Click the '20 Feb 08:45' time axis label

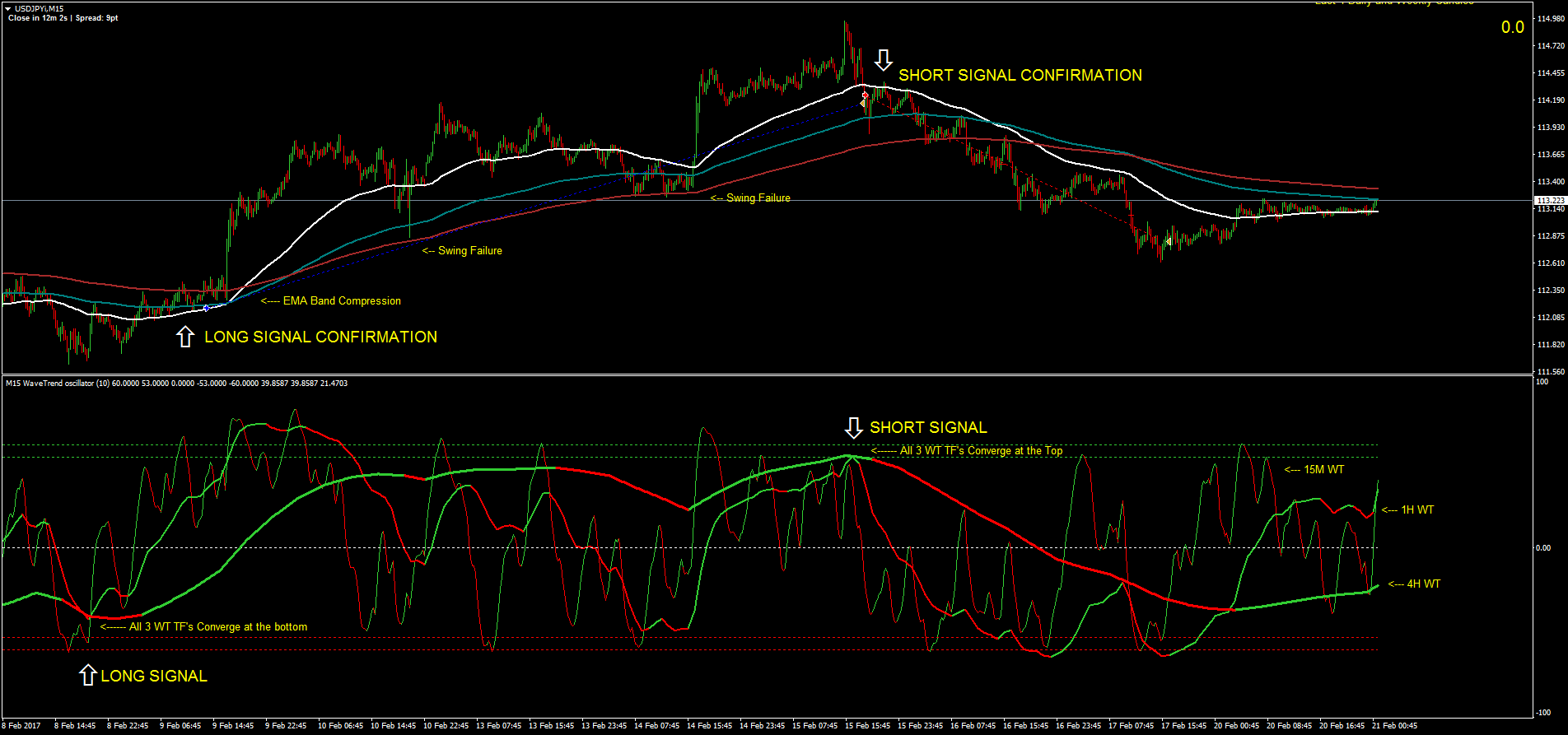[x=1289, y=726]
